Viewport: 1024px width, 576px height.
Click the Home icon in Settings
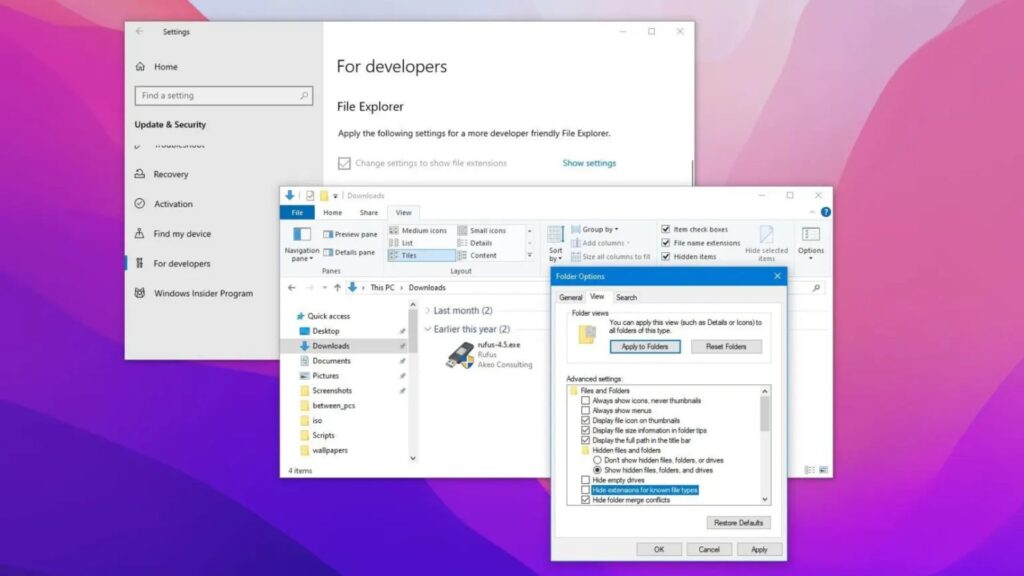click(139, 67)
